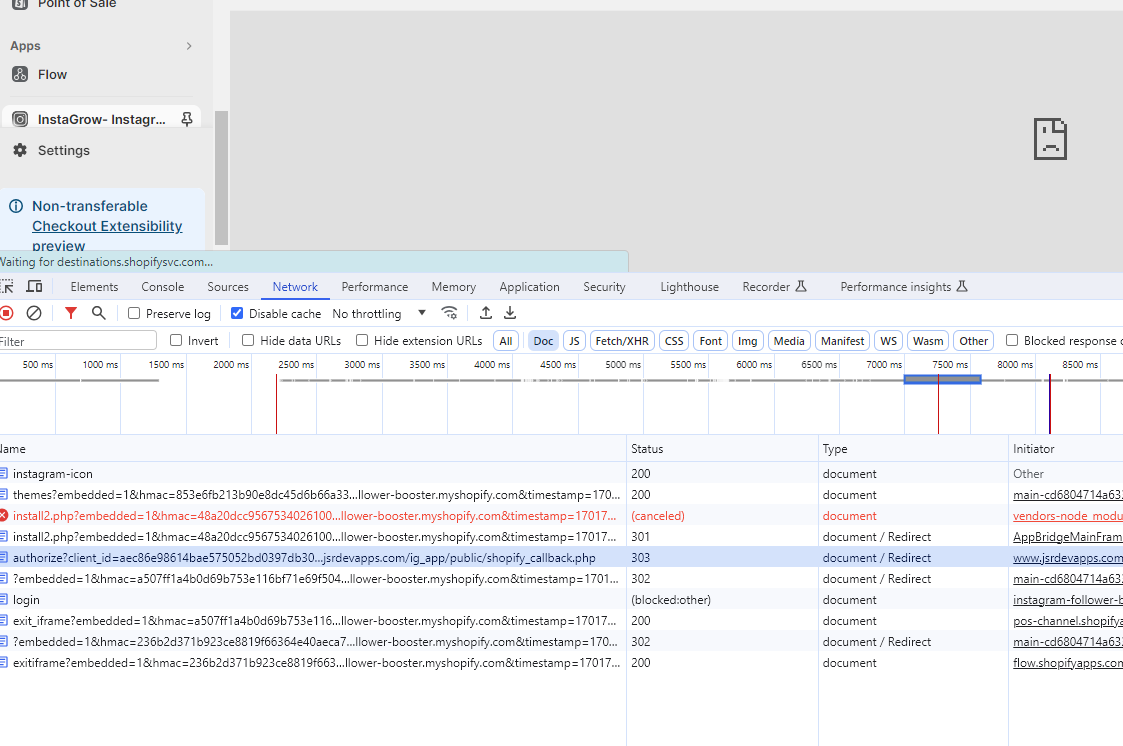This screenshot has width=1123, height=746.
Task: Filter by Other requests
Action: tap(973, 341)
